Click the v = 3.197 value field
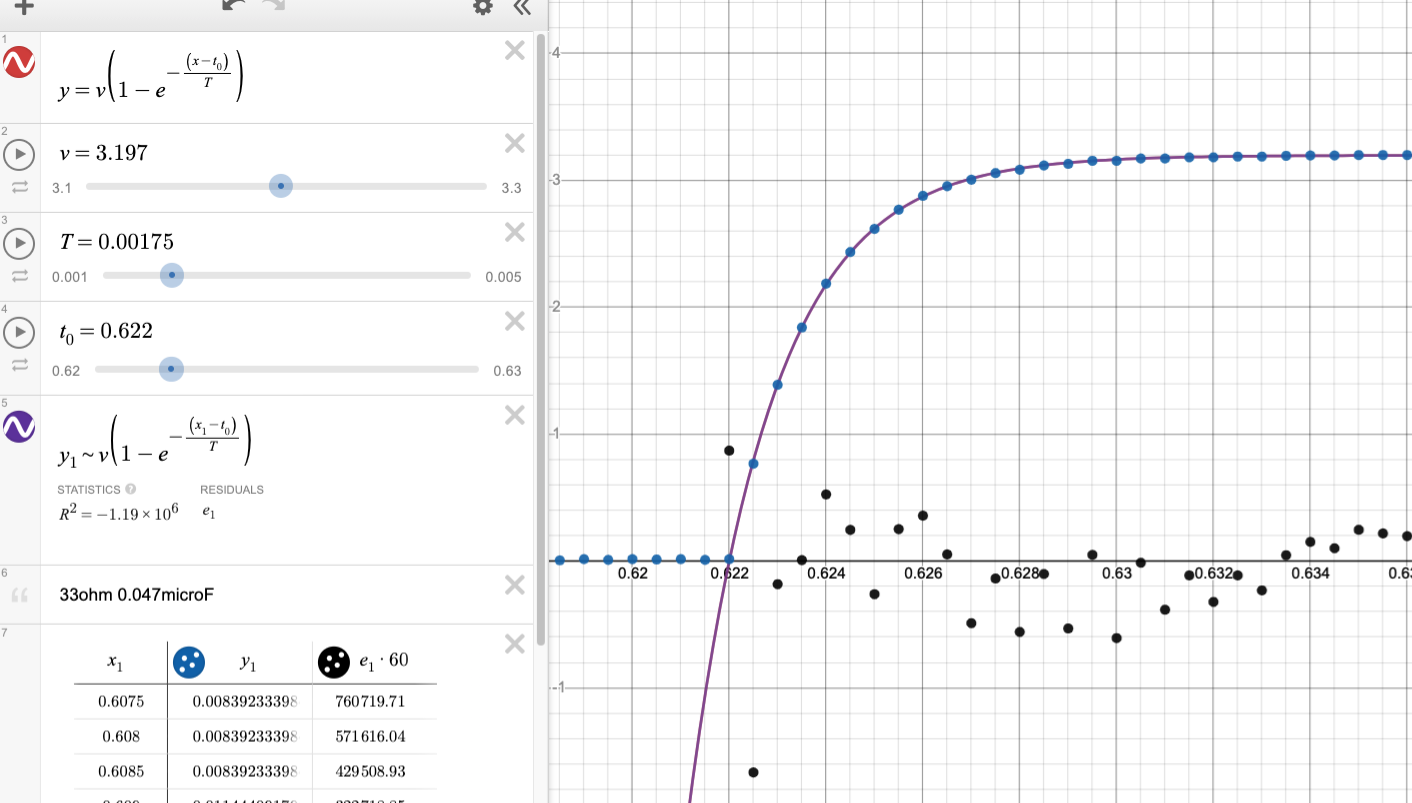The image size is (1412, 803). point(104,153)
